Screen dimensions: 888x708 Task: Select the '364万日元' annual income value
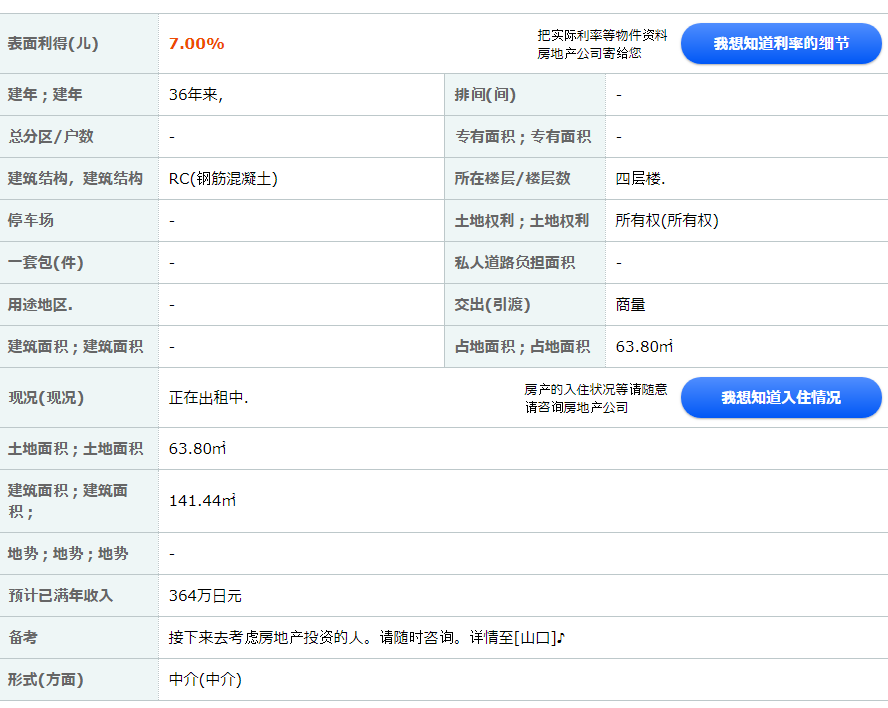[x=205, y=596]
